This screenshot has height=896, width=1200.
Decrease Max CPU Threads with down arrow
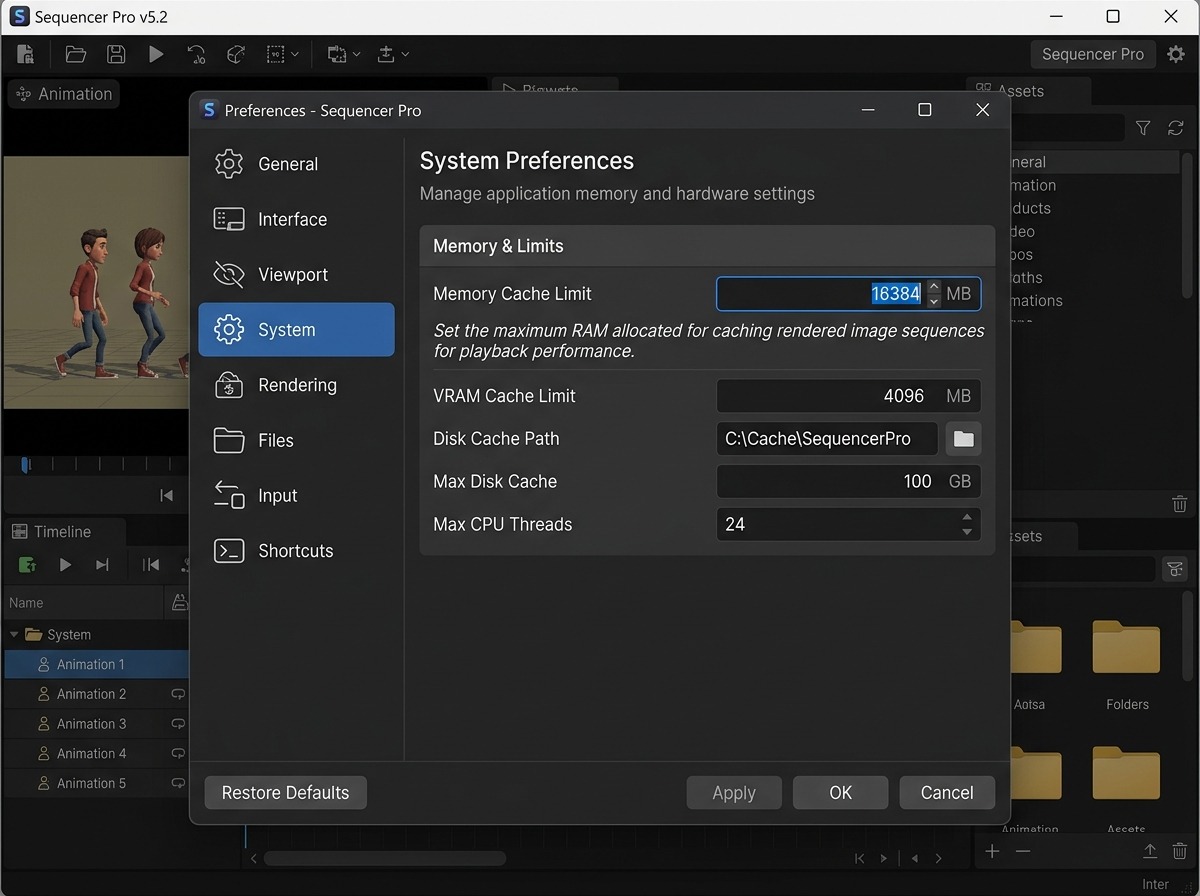[967, 532]
